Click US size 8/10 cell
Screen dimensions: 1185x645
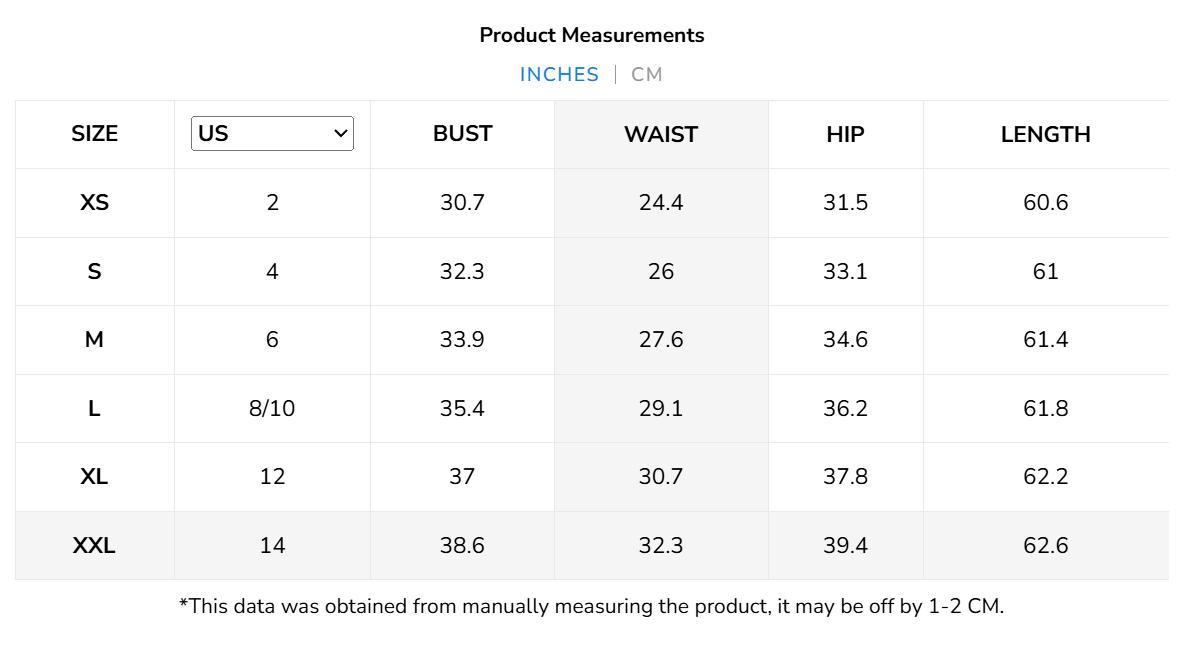tap(272, 409)
